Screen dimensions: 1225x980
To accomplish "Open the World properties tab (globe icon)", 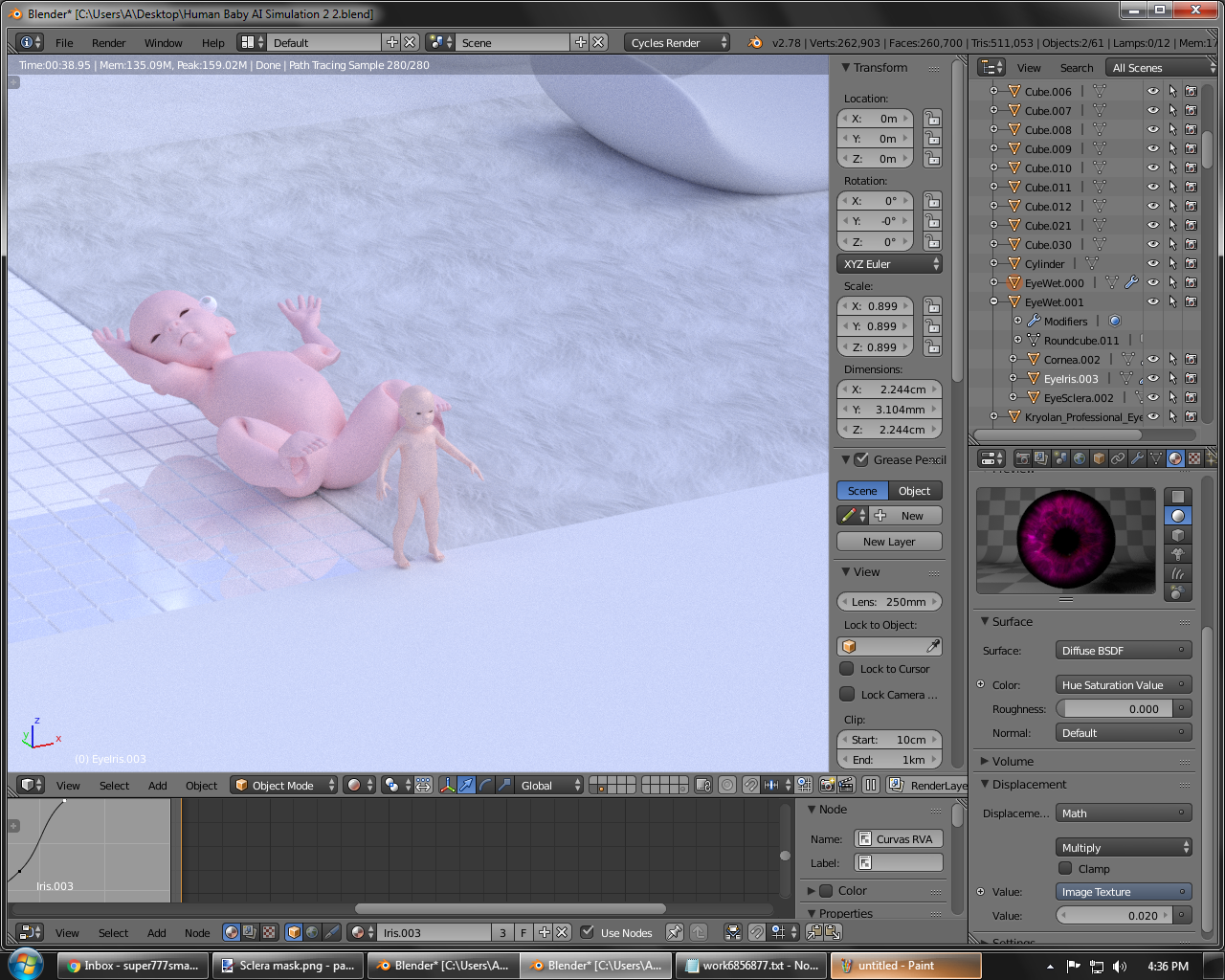I will coord(1080,458).
